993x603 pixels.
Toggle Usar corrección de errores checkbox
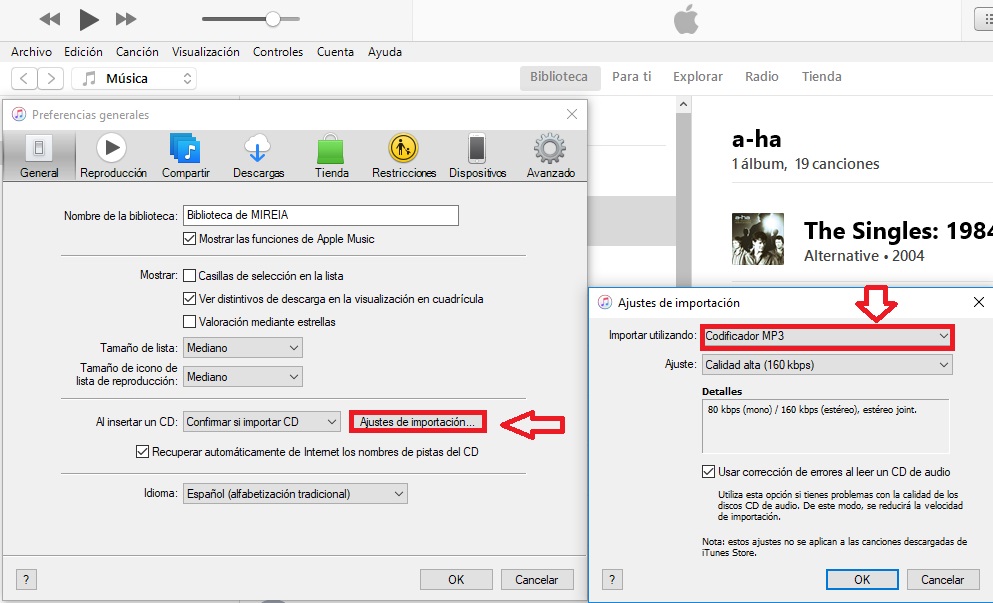[x=709, y=472]
